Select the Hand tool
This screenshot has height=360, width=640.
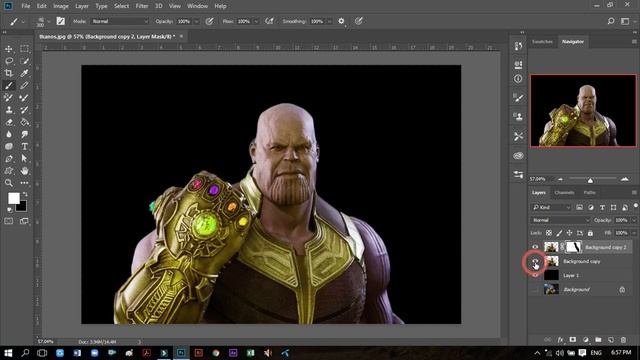(24, 171)
